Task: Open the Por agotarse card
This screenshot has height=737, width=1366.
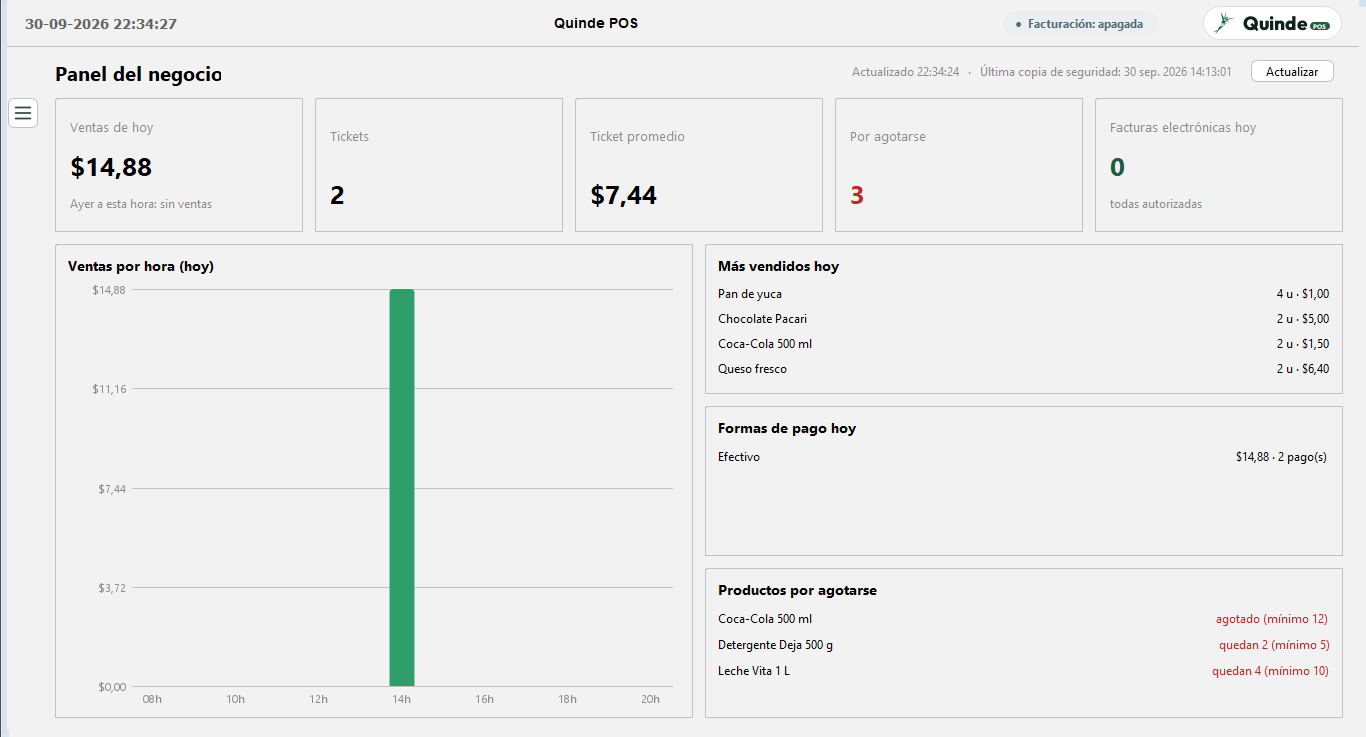Action: coord(959,165)
